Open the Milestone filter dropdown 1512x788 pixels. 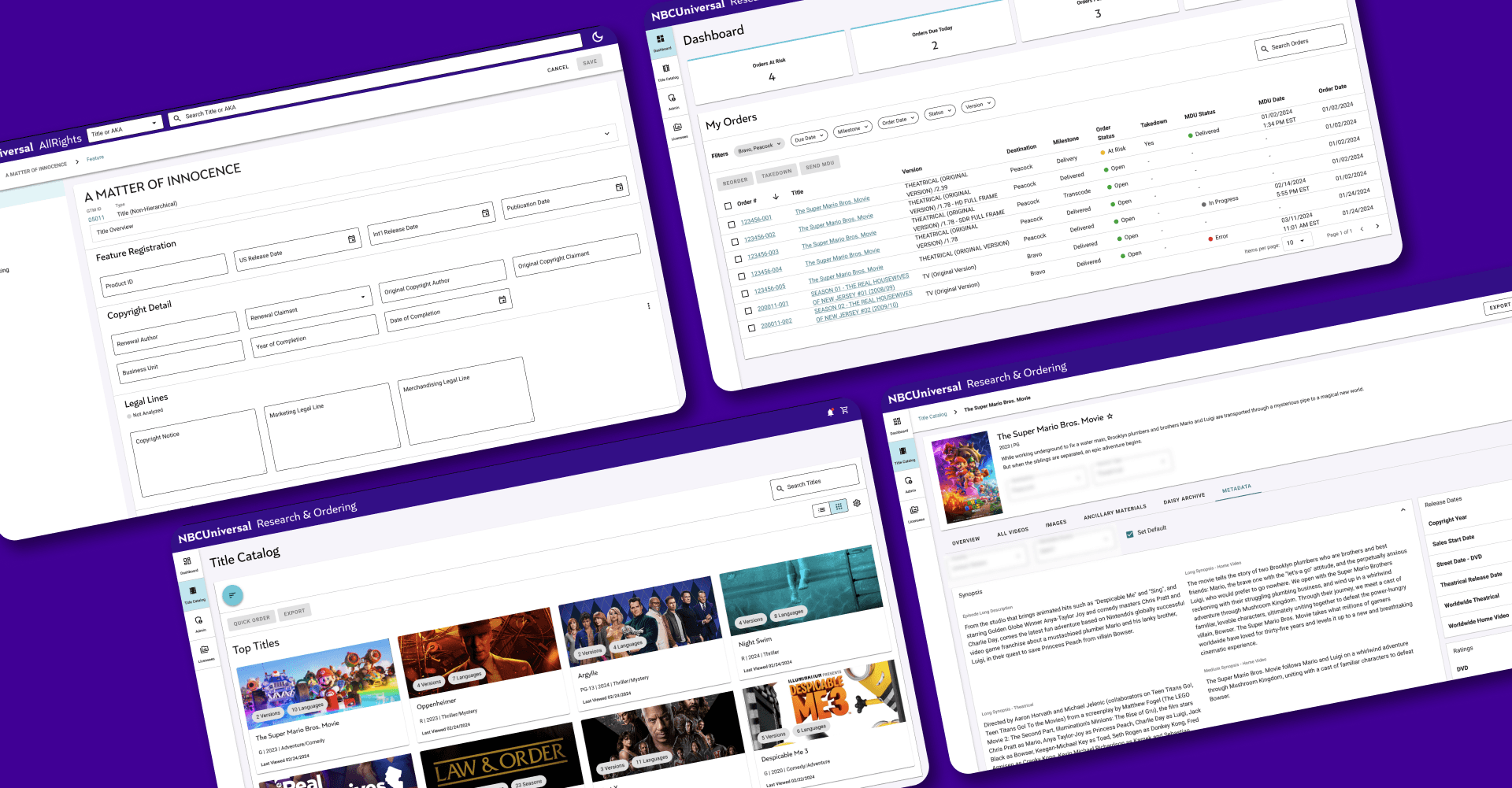coord(853,129)
